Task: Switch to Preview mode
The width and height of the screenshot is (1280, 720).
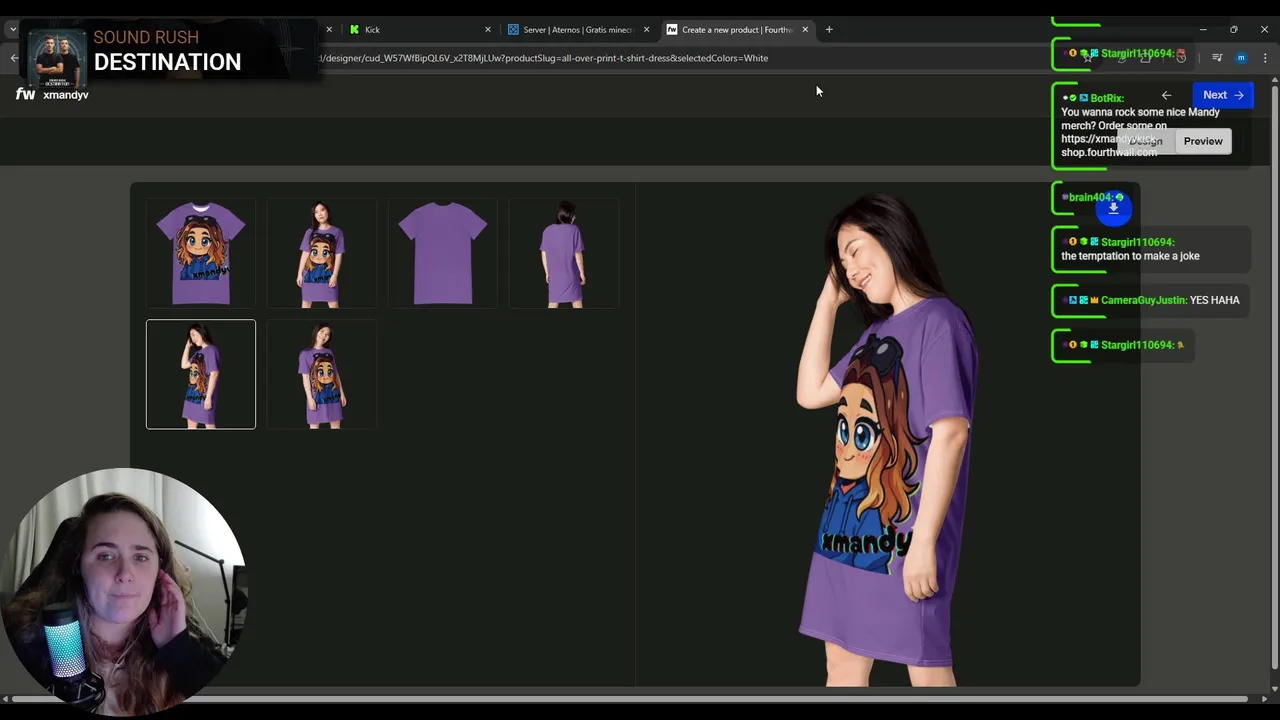Action: click(1203, 141)
